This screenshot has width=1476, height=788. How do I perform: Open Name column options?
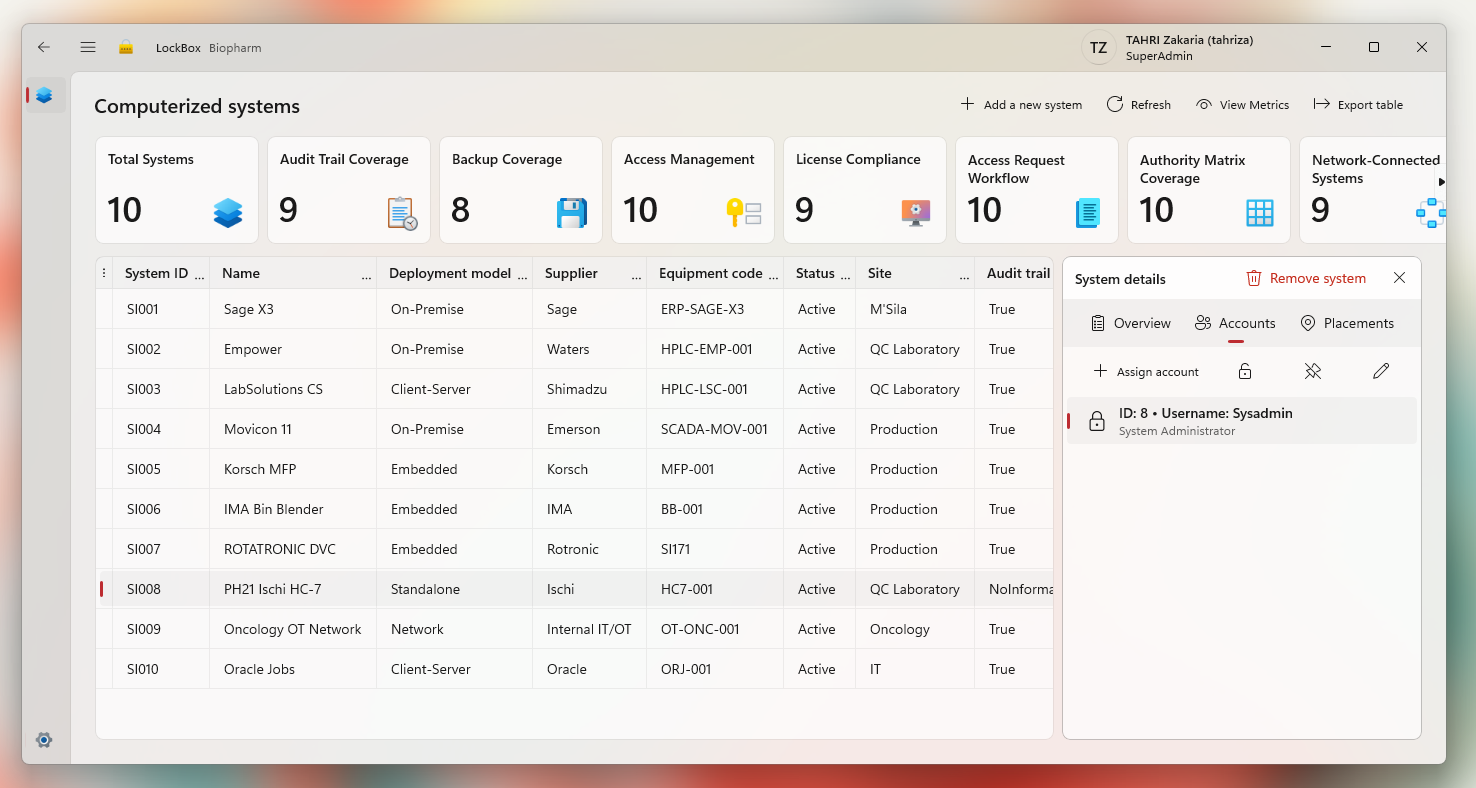tap(367, 274)
